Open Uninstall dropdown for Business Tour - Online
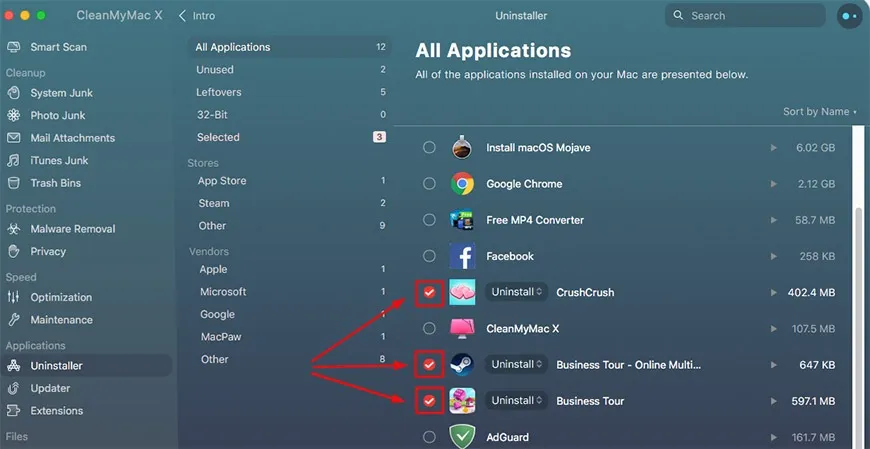 pos(517,365)
